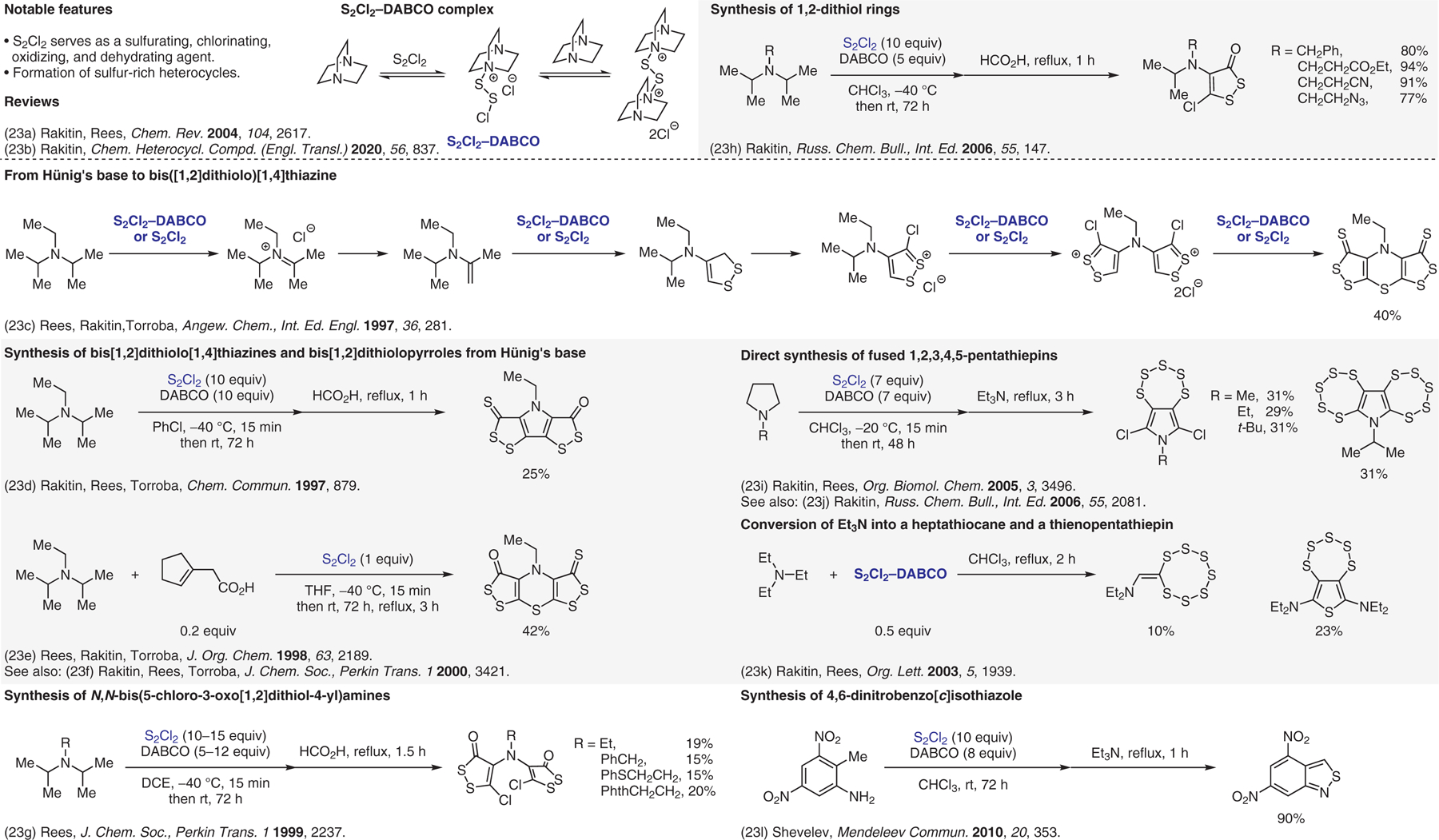Open reference (23i) Org. Biomol. Chem. 2005, 3, 3496

[908, 485]
